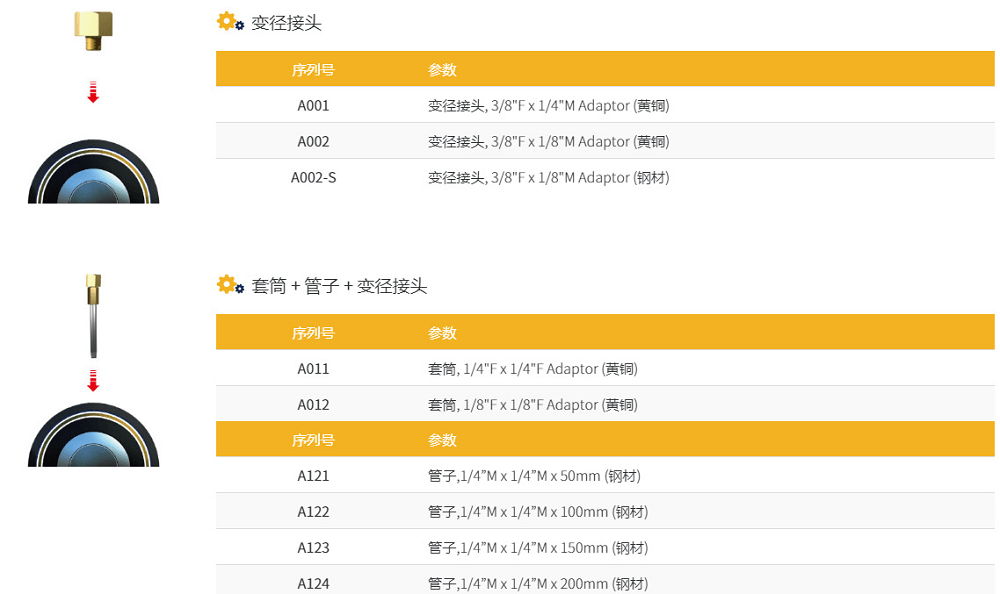Click the tube with brass sleeve image

[93, 314]
